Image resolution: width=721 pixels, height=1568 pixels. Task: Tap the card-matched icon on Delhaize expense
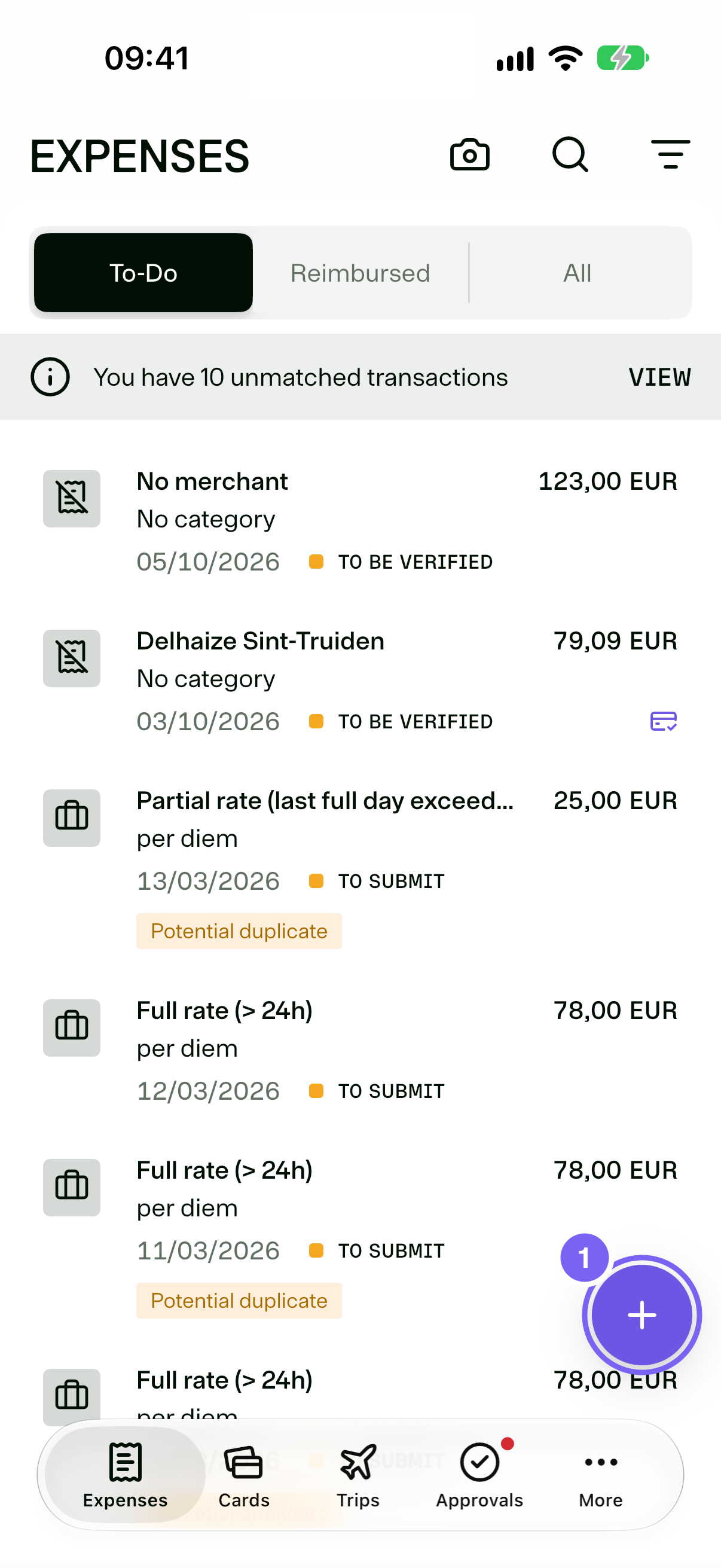pyautogui.click(x=663, y=721)
